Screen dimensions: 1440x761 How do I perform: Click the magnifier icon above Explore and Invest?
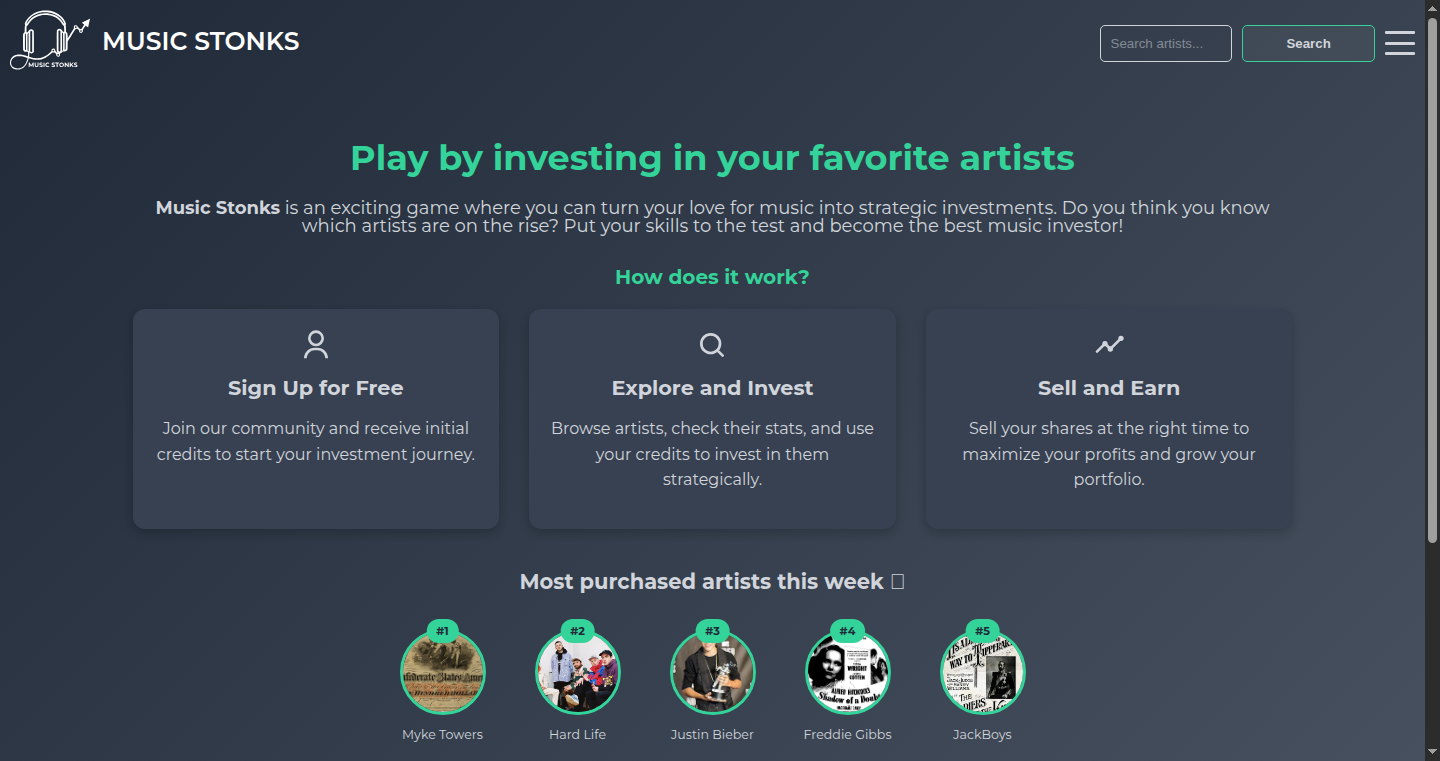click(712, 345)
